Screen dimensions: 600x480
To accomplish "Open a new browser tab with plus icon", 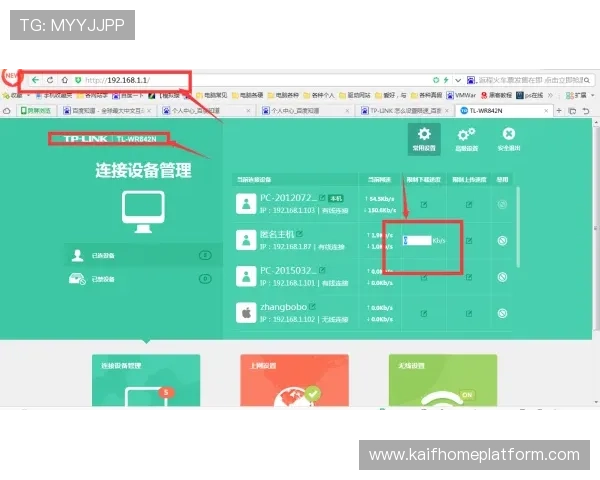I will tap(559, 111).
